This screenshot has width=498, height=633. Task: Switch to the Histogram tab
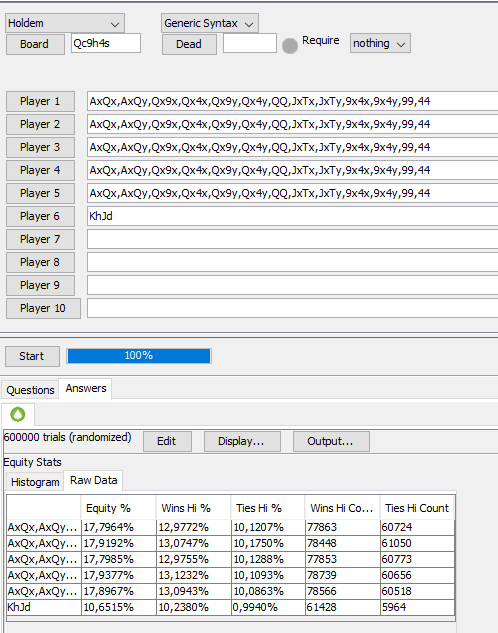point(35,482)
